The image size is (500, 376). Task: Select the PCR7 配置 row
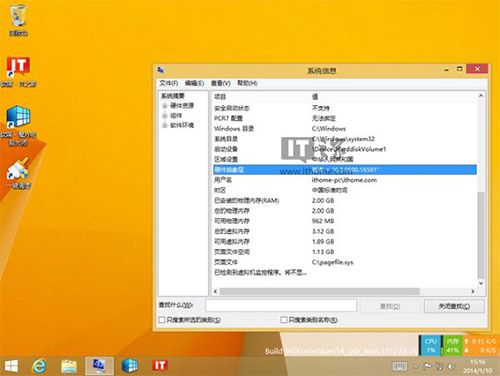point(345,118)
